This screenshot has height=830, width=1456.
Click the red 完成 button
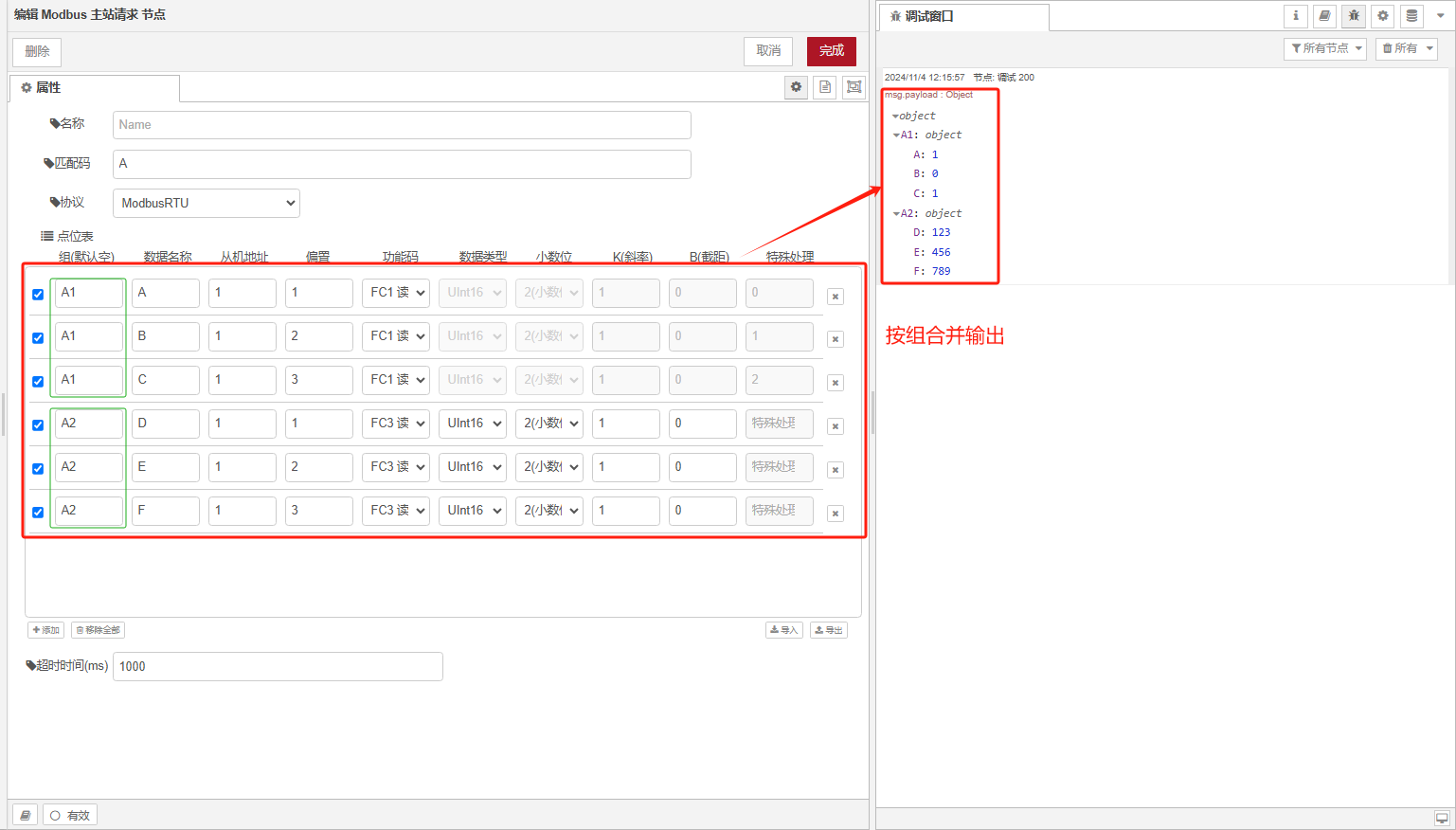pyautogui.click(x=831, y=51)
